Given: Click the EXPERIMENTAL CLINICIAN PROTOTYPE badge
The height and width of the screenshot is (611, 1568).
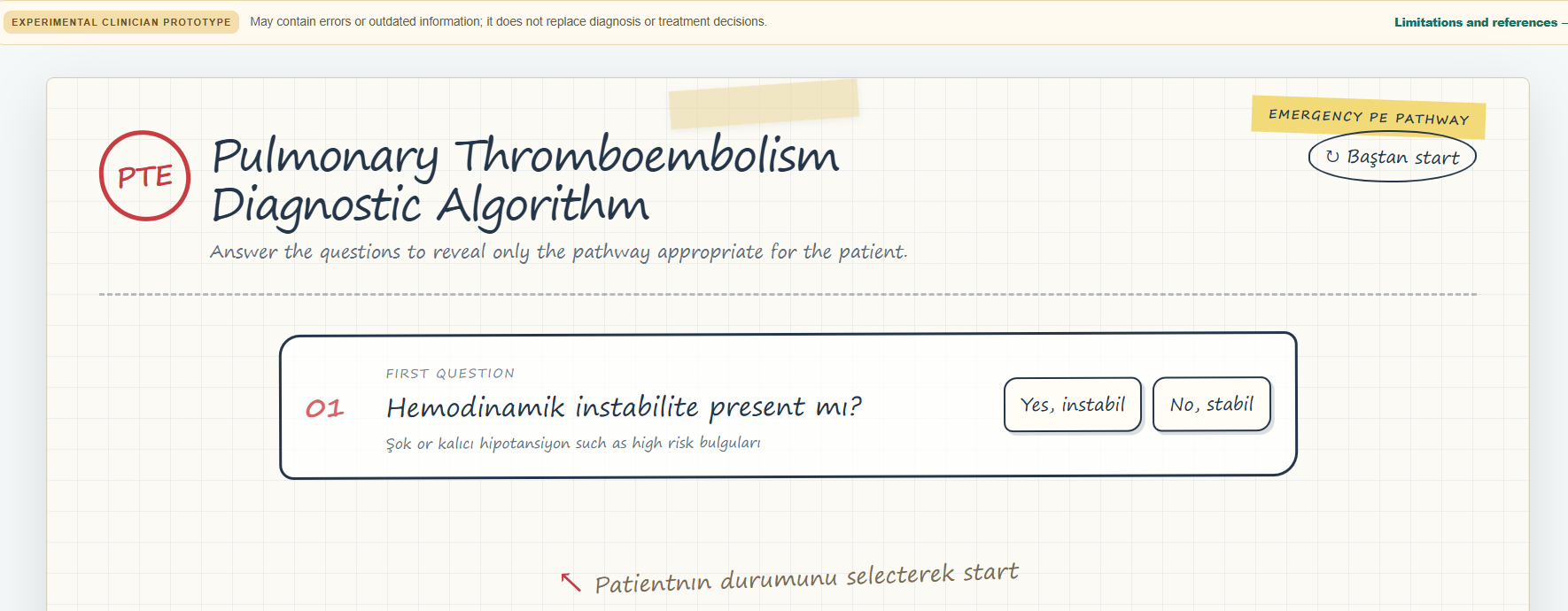Looking at the screenshot, I should click(x=121, y=22).
